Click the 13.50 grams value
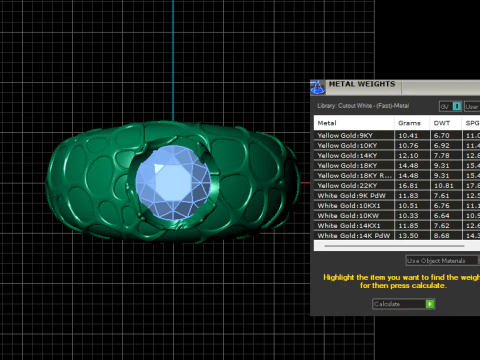The image size is (480, 360). click(408, 235)
